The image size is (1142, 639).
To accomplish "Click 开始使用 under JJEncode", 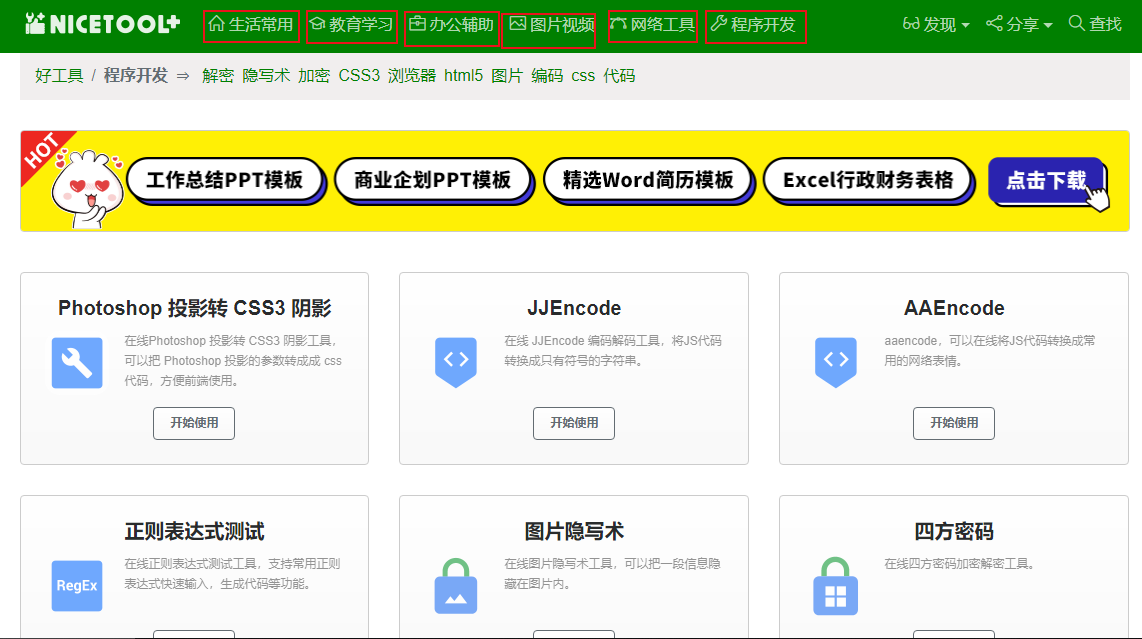I will 574,423.
